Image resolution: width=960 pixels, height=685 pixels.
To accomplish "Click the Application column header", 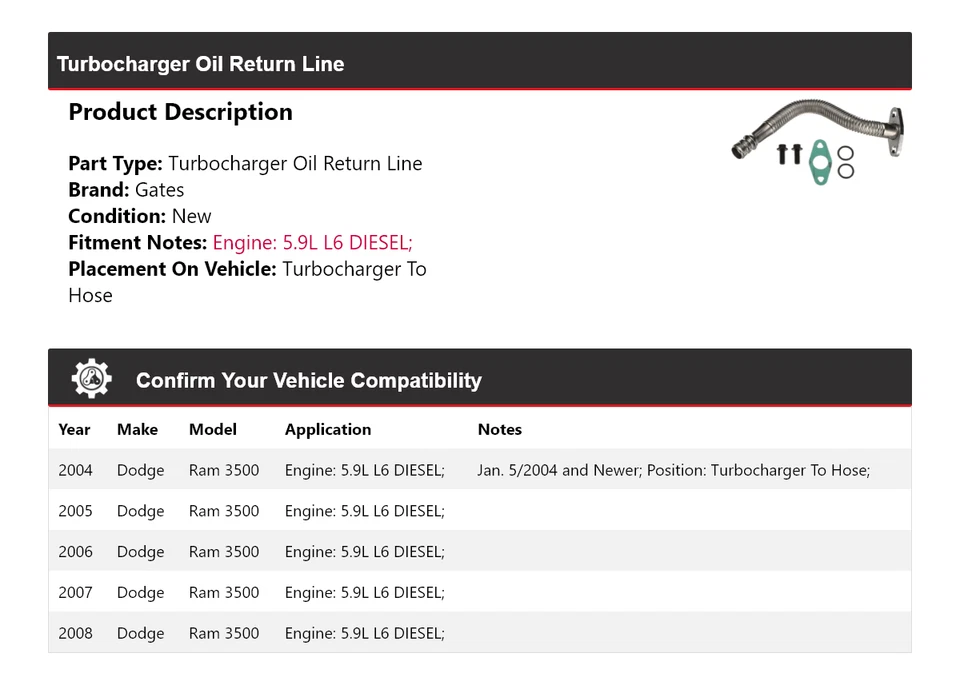I will click(328, 429).
